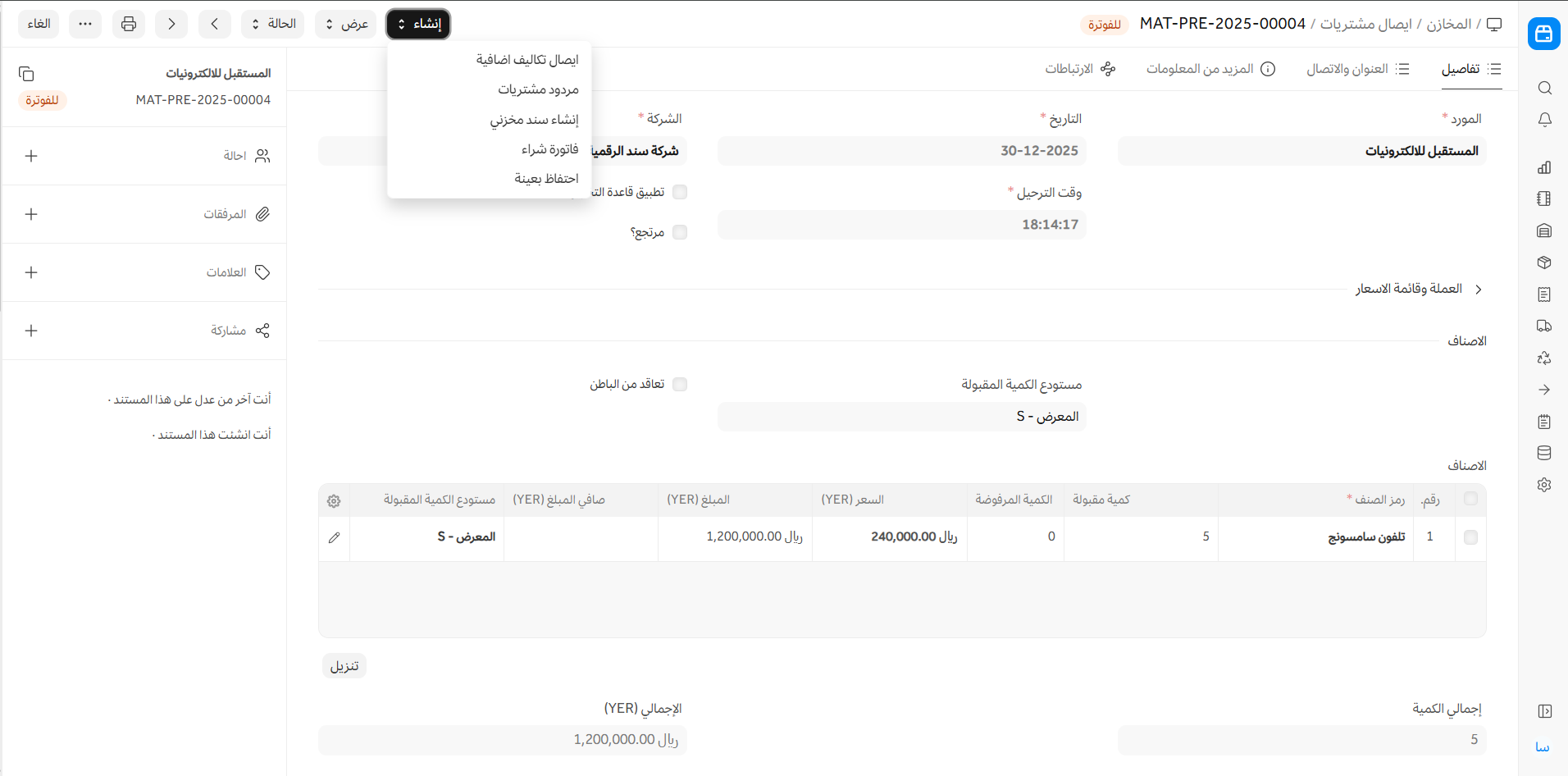The width and height of the screenshot is (1568, 776).
Task: Open the الحالة dropdown
Action: click(x=273, y=24)
